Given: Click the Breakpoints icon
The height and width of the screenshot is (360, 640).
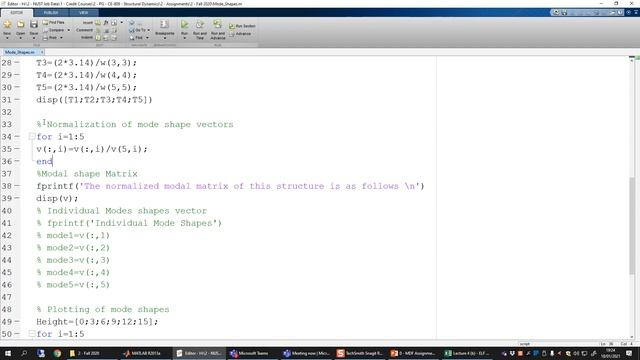Looking at the screenshot, I should 164,24.
